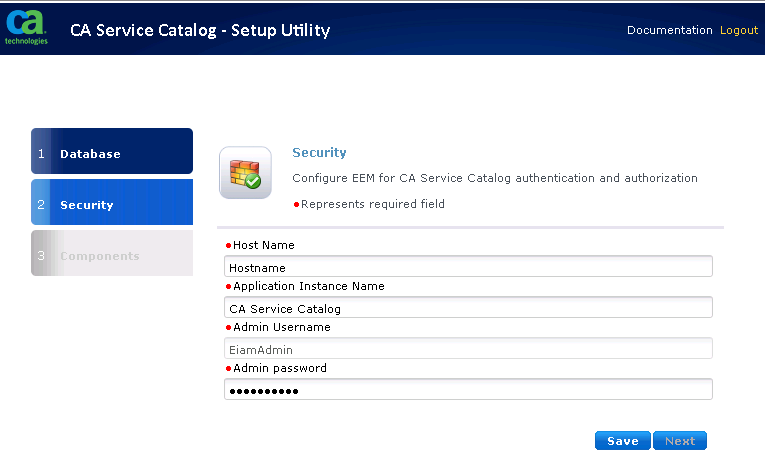Click the Logout link
Screen dimensions: 765x464
[x=739, y=30]
